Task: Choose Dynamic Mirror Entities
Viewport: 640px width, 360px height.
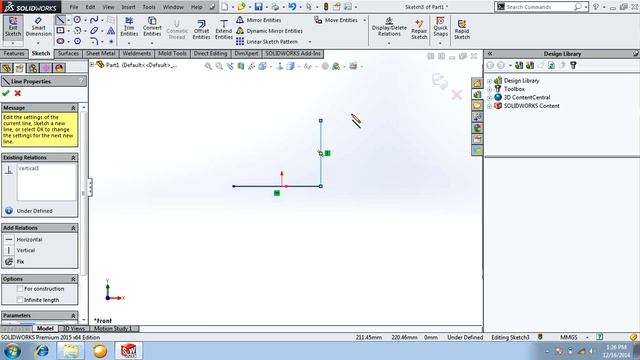Action: 269,31
